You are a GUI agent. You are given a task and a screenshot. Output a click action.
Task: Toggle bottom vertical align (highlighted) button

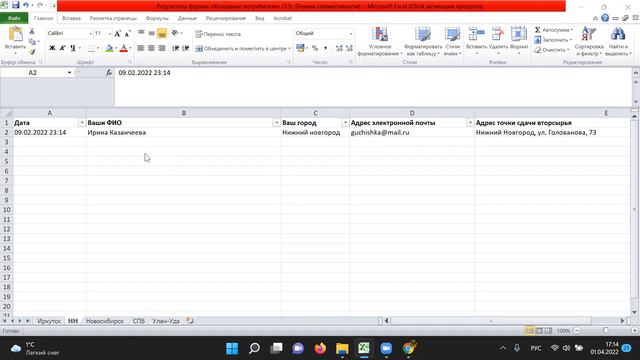162,33
